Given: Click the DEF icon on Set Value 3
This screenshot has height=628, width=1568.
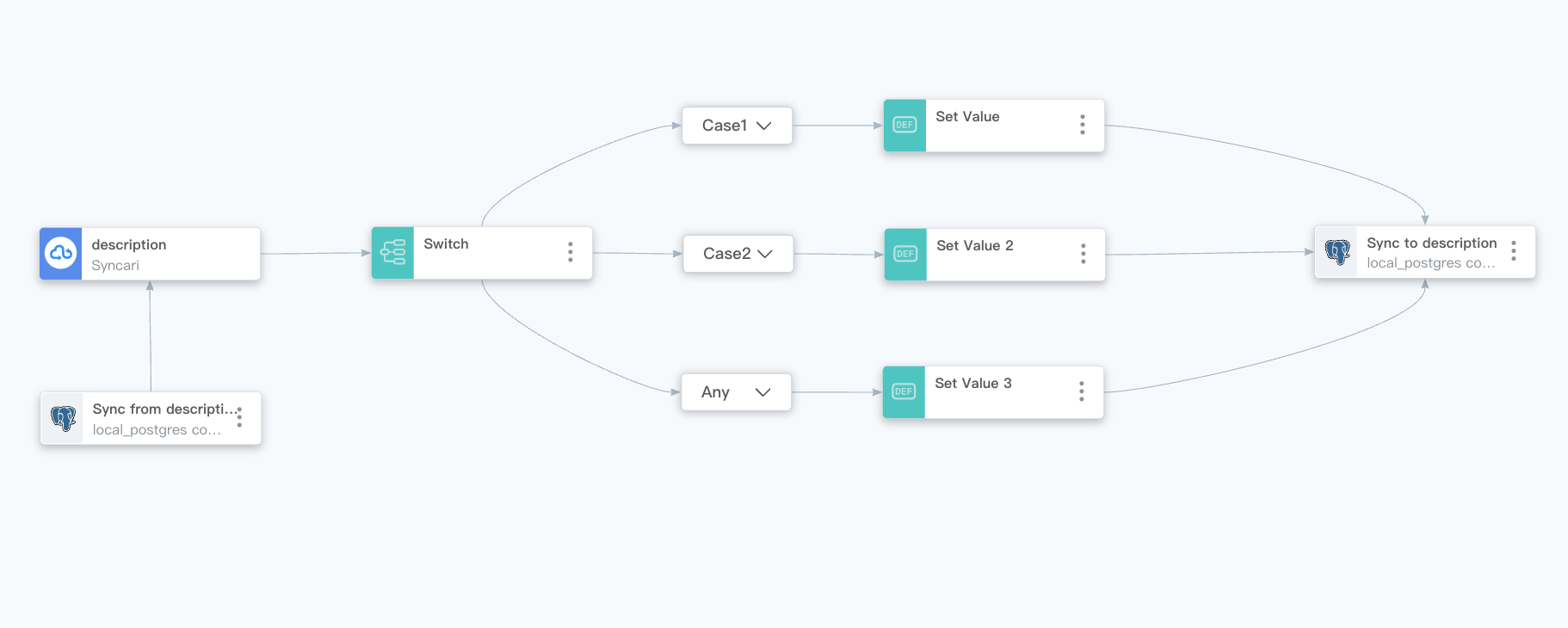Looking at the screenshot, I should (904, 391).
